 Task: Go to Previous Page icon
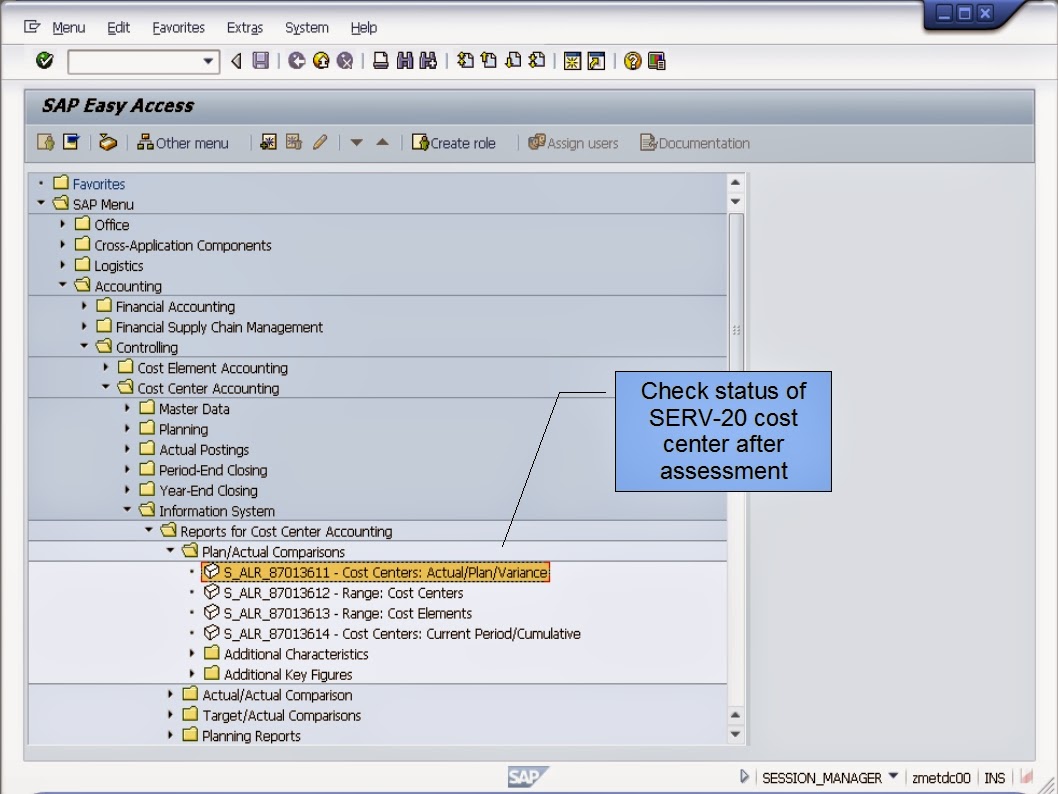pos(489,61)
